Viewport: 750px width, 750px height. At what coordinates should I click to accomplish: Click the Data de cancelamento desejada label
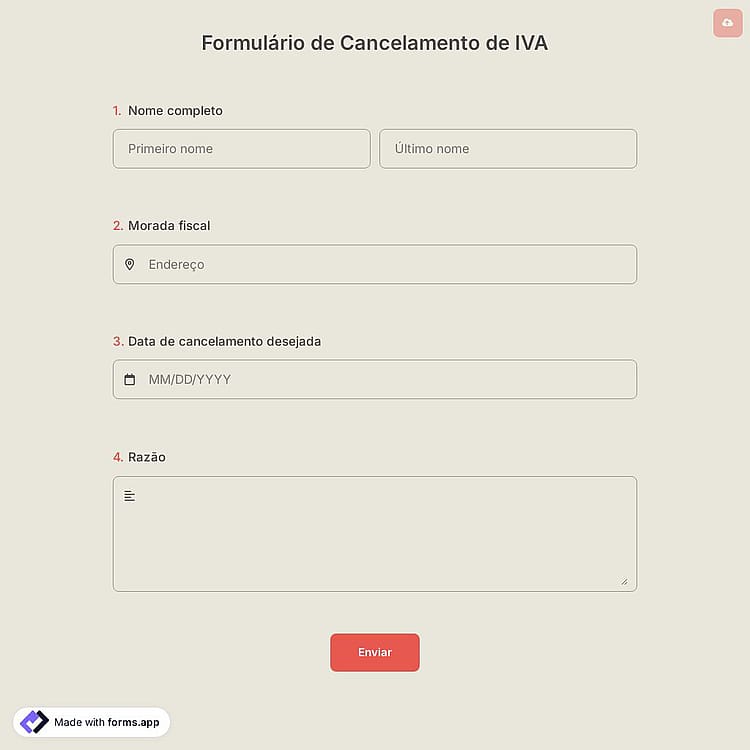click(x=224, y=342)
